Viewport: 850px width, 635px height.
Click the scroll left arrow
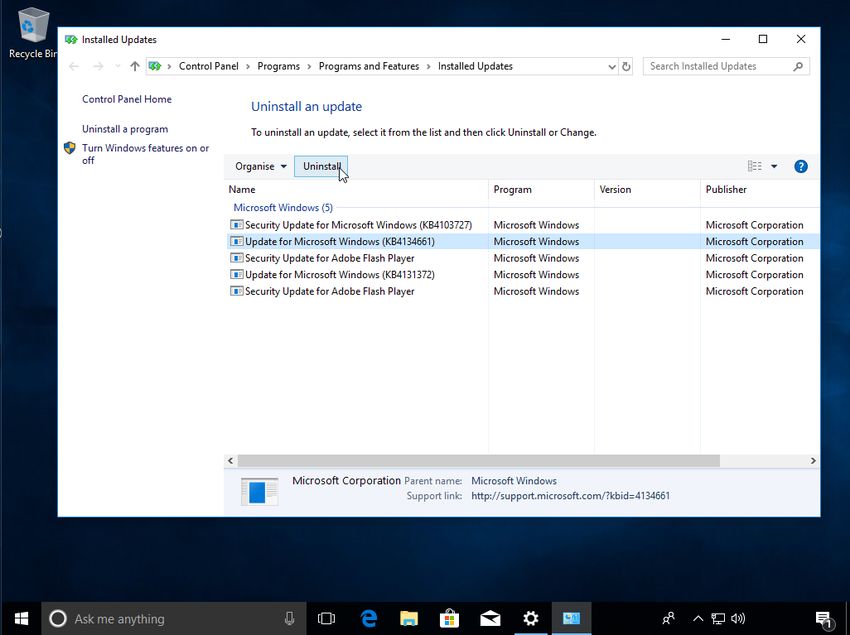pos(230,461)
